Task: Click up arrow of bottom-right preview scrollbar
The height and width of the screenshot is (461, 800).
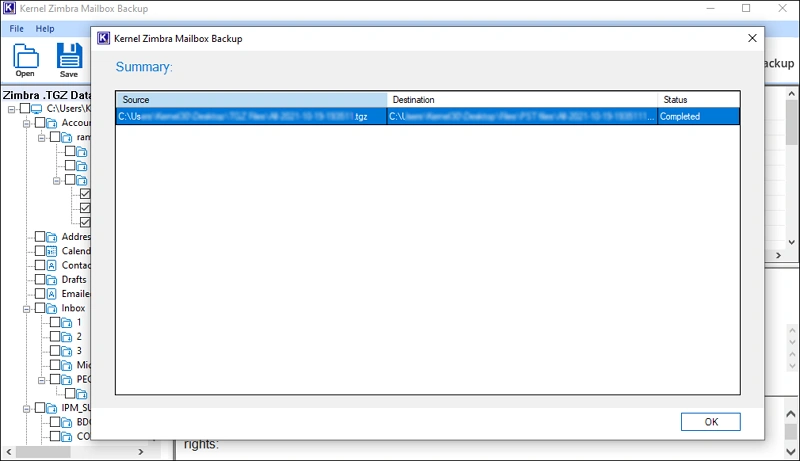Action: click(x=791, y=414)
